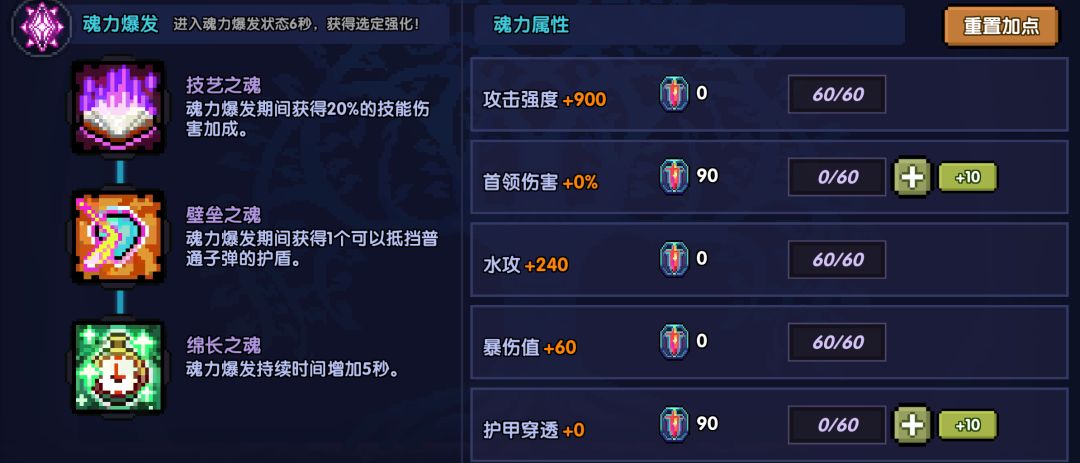Click the 重置加点 reset button
The image size is (1080, 463).
[1001, 27]
